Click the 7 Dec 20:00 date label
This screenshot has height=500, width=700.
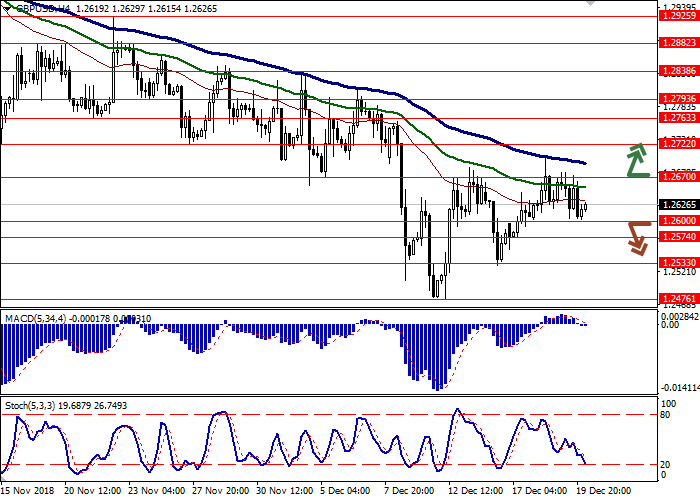[x=410, y=492]
